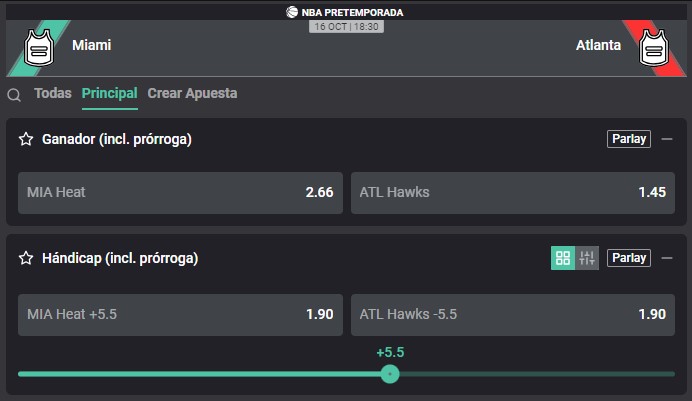
Task: Select MIA Heat +5.5 handicap at 1.90
Action: (x=181, y=315)
